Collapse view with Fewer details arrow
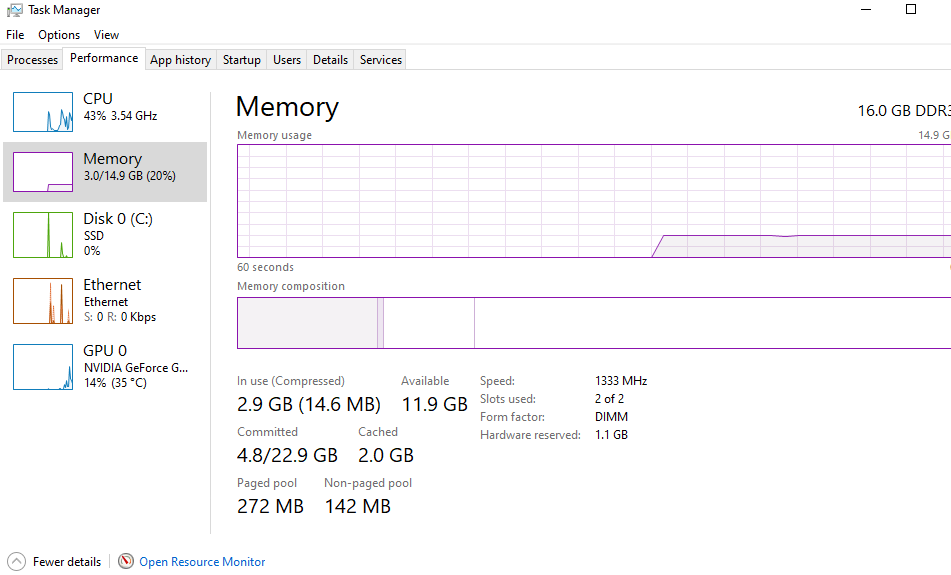This screenshot has height=575, width=951. pos(17,562)
